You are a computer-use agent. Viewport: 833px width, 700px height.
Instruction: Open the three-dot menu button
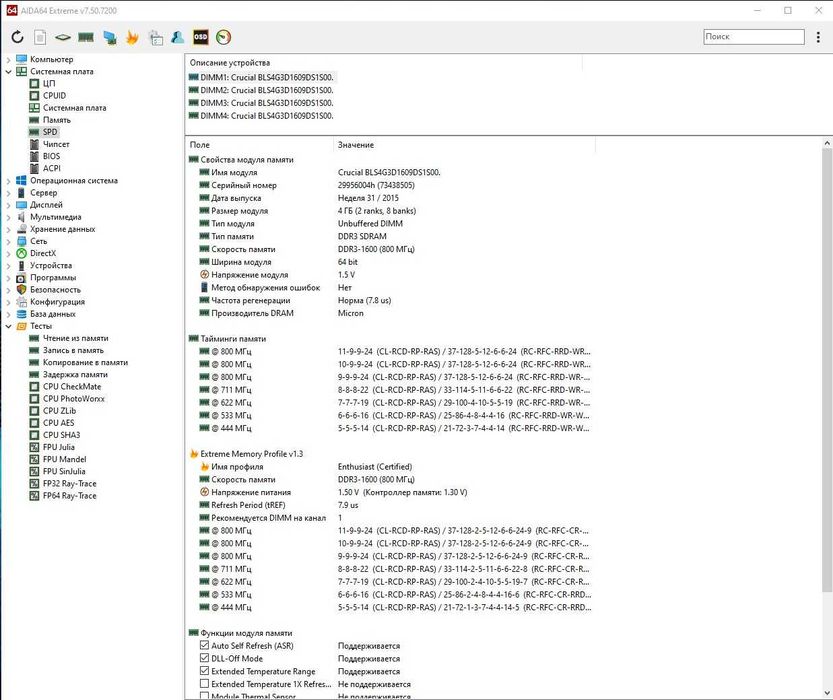click(818, 37)
